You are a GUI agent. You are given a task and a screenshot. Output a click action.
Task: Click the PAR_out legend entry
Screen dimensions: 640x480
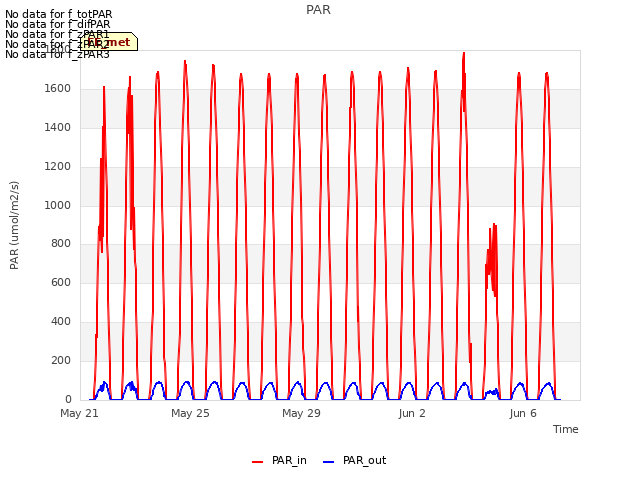pyautogui.click(x=354, y=460)
